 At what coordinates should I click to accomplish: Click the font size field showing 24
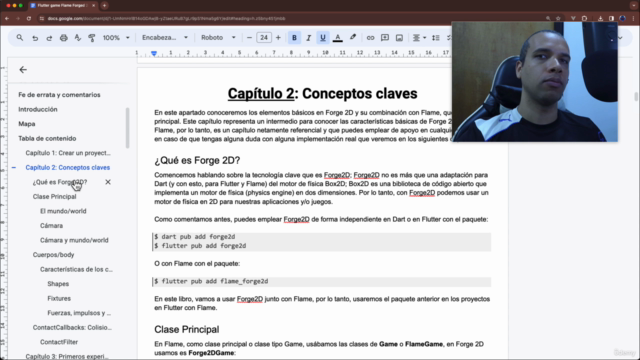tap(264, 38)
